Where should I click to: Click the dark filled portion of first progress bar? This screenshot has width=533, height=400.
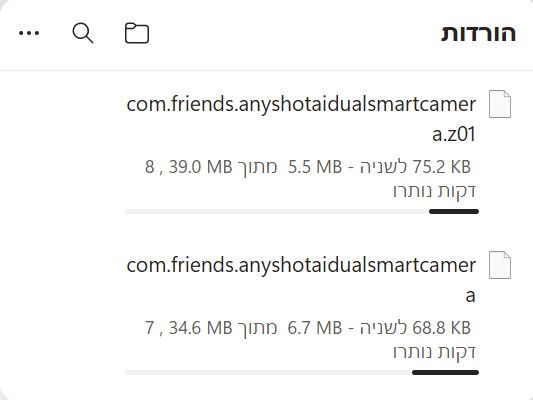click(x=454, y=212)
